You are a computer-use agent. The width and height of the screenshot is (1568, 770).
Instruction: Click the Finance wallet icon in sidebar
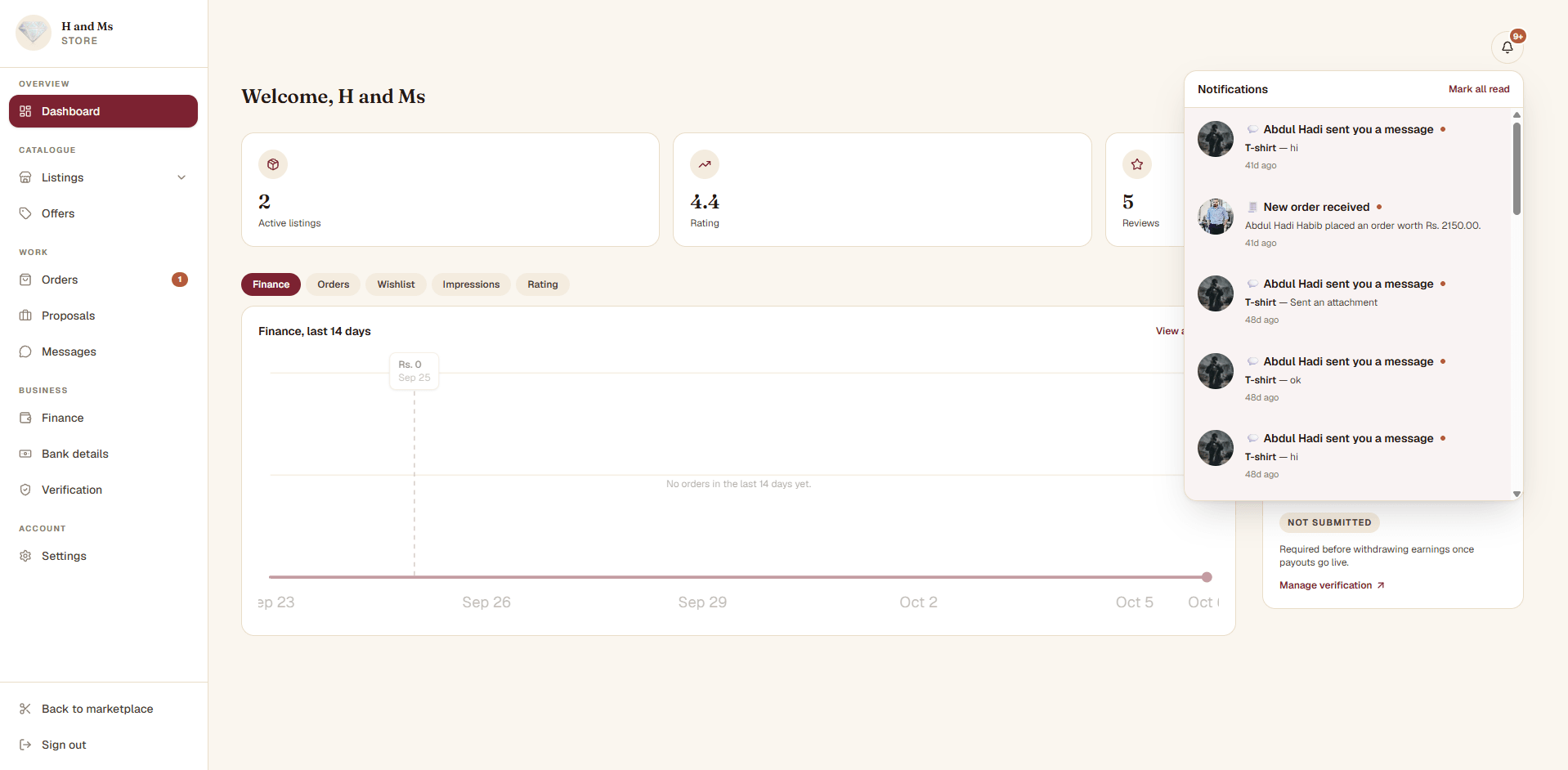[25, 418]
